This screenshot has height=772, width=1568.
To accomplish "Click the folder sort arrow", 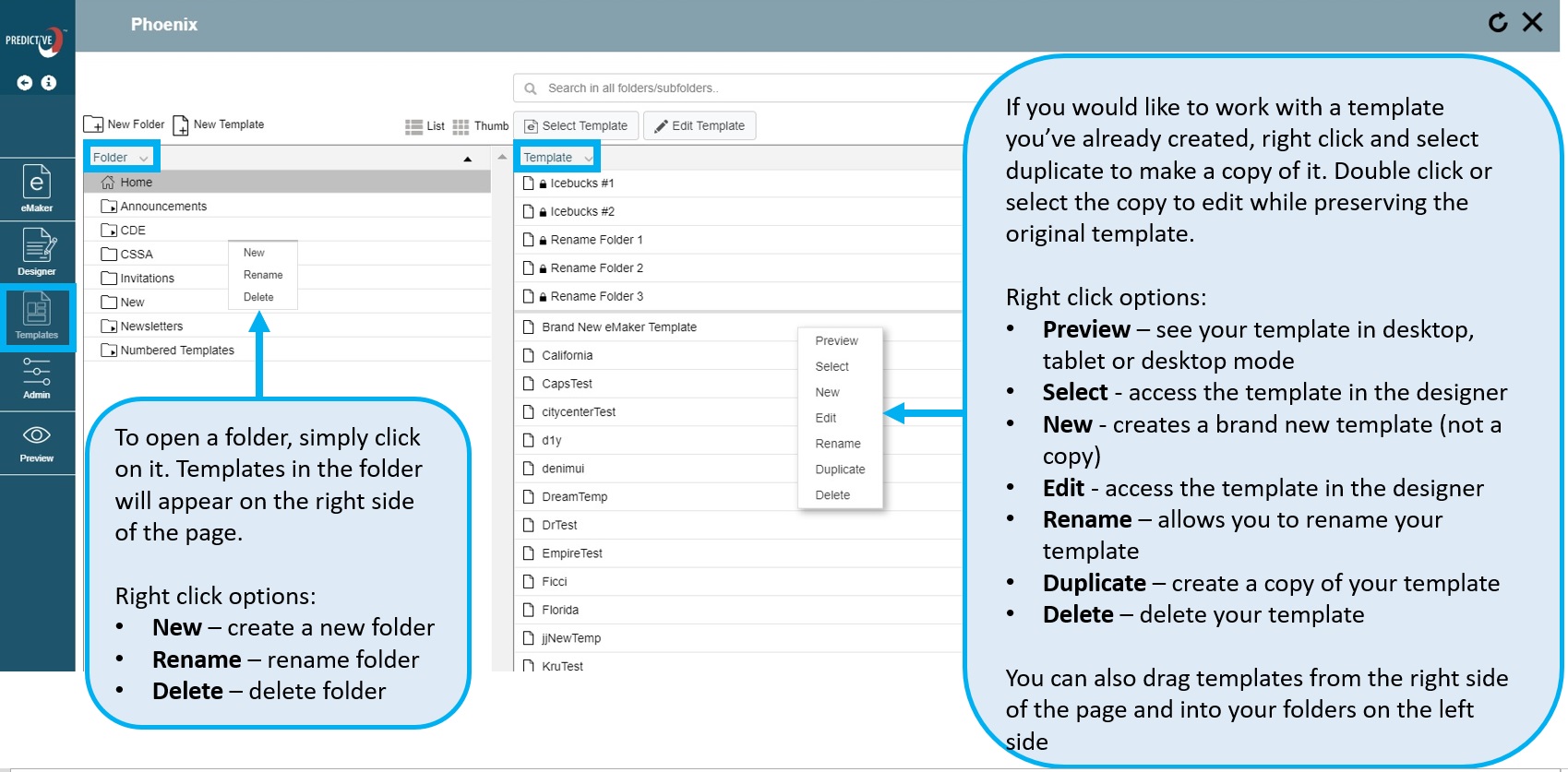I will pyautogui.click(x=468, y=159).
